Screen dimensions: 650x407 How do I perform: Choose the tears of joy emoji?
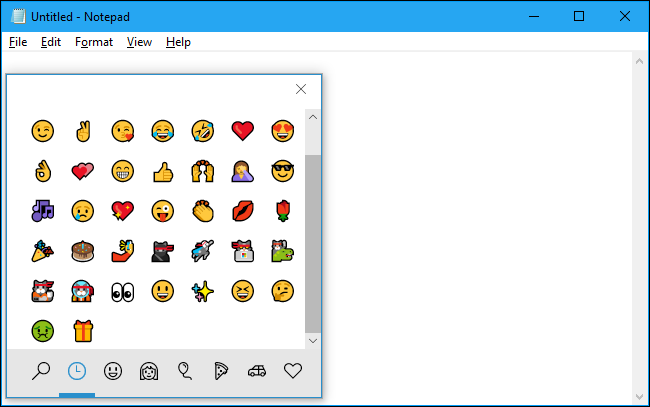click(162, 131)
